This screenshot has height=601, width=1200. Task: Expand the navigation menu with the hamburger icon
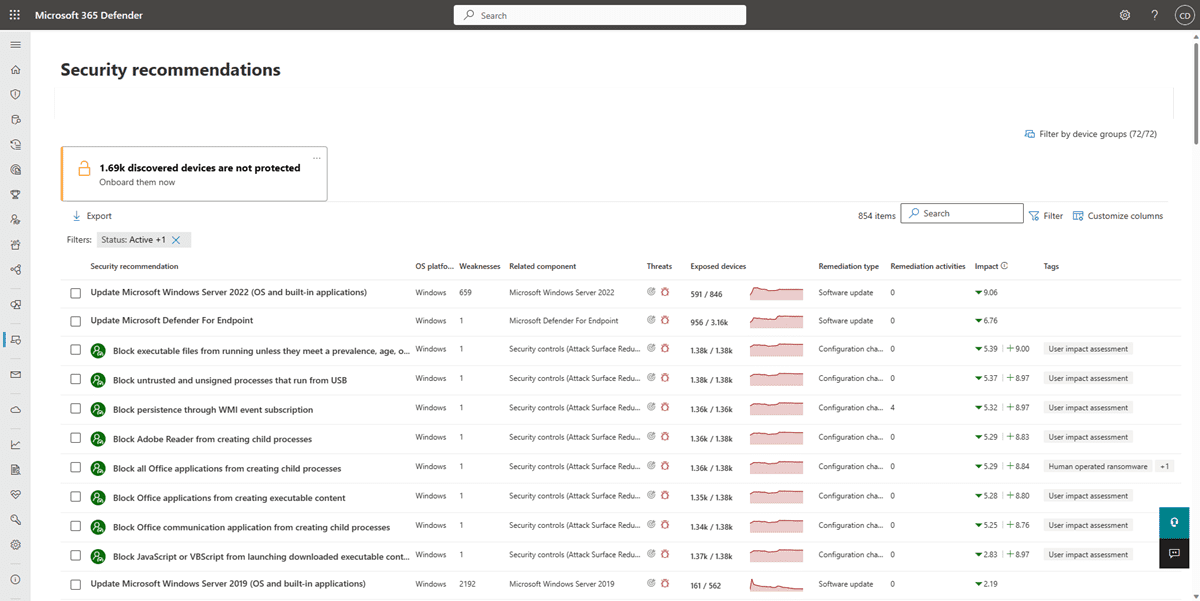[x=14, y=44]
